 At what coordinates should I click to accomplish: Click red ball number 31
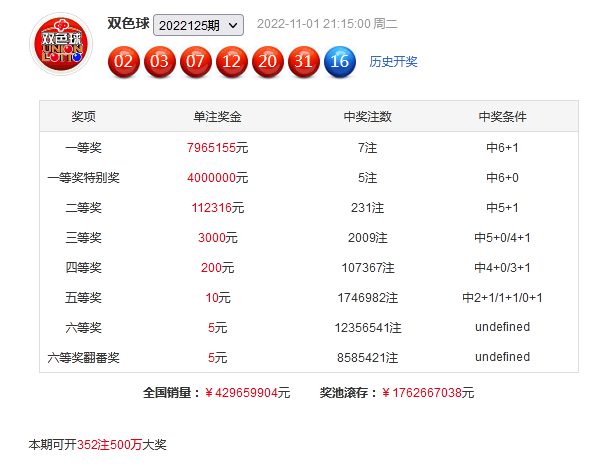304,62
